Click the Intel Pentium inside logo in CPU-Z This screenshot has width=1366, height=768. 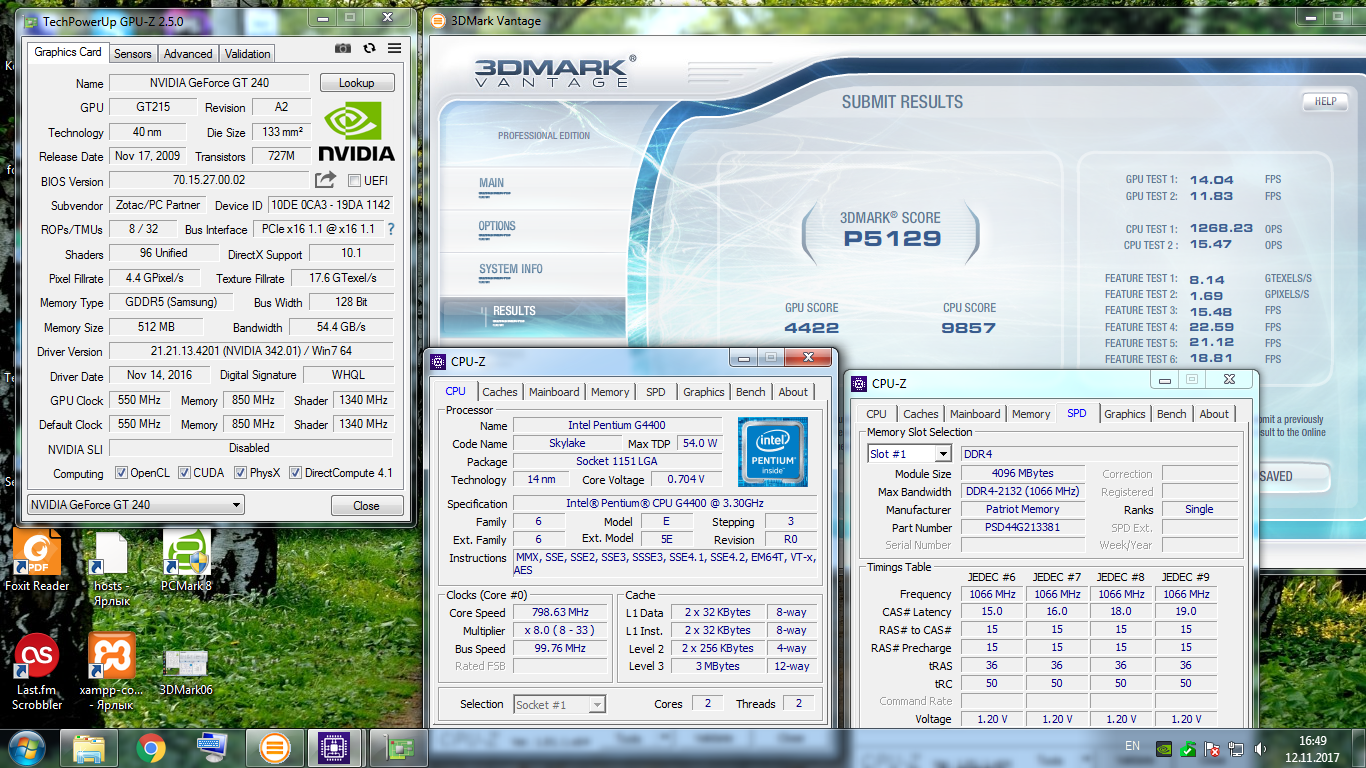(x=773, y=452)
